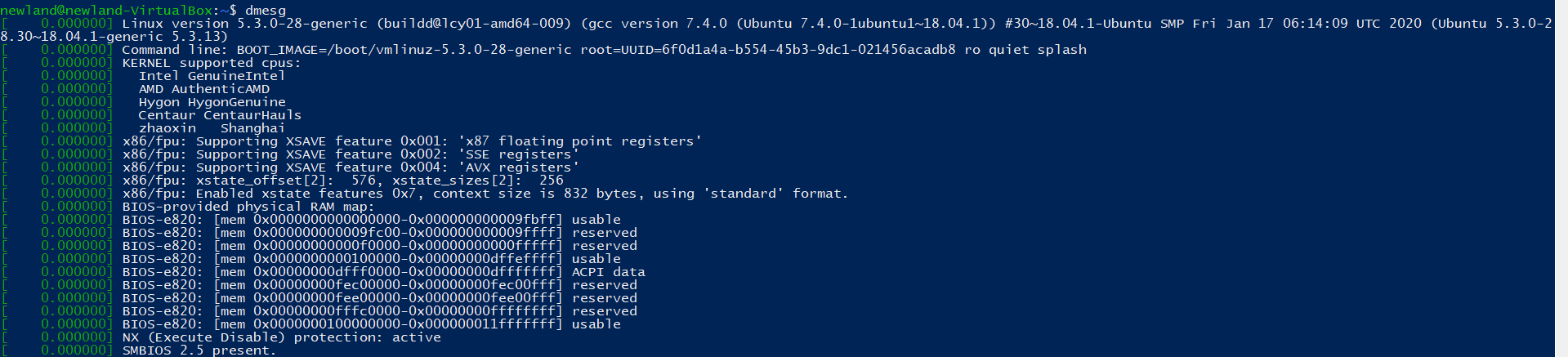The image size is (1568, 357).
Task: Click the 'KERNEL supported cpus:' line
Action: click(x=212, y=62)
